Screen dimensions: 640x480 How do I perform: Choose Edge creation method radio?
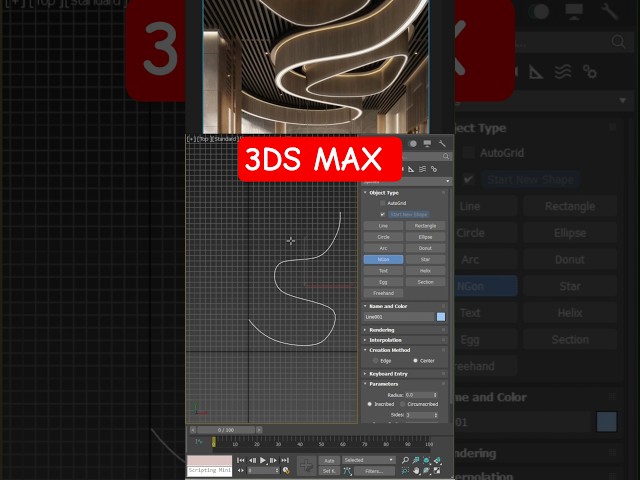coord(375,360)
